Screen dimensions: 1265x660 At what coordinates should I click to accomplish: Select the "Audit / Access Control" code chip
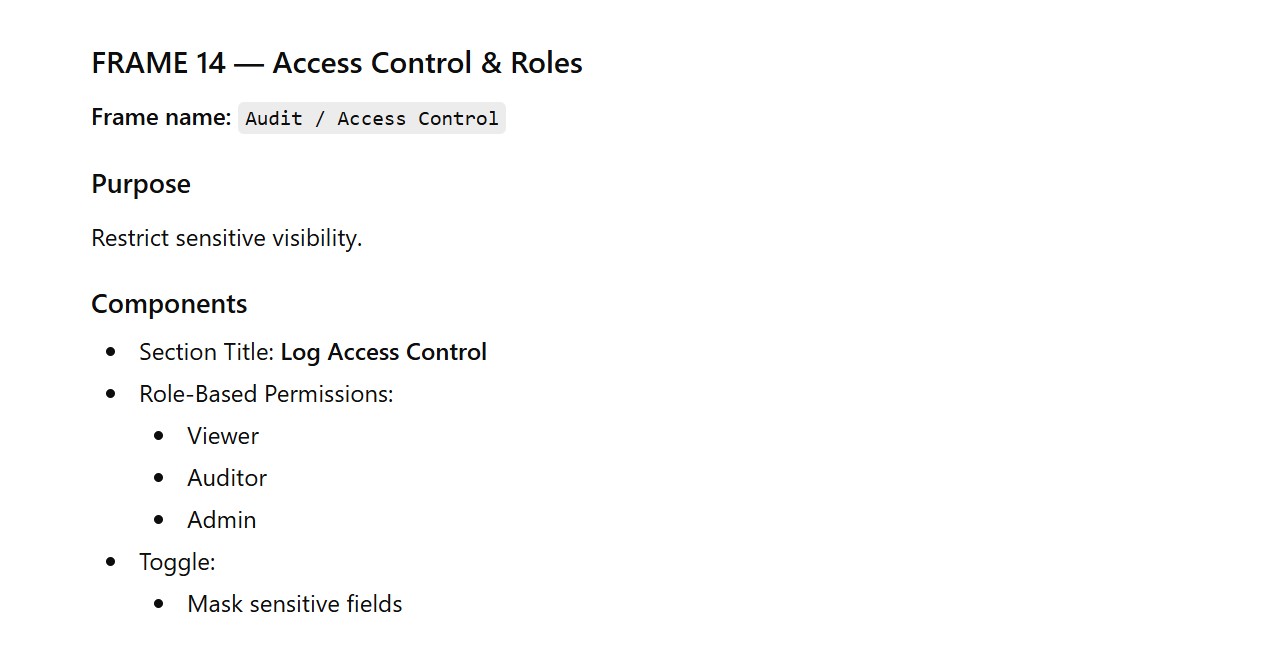[x=372, y=118]
